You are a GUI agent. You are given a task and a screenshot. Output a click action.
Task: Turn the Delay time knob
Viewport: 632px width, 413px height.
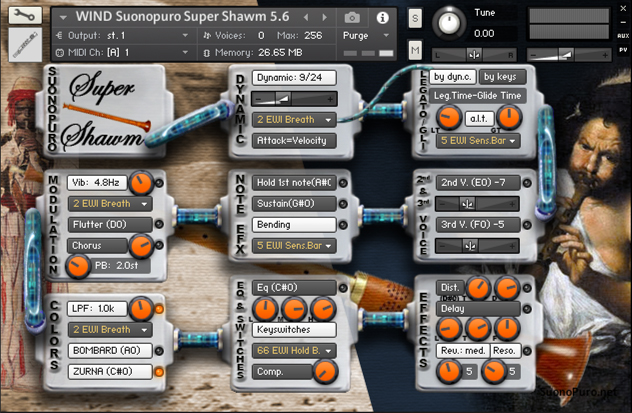(x=478, y=328)
